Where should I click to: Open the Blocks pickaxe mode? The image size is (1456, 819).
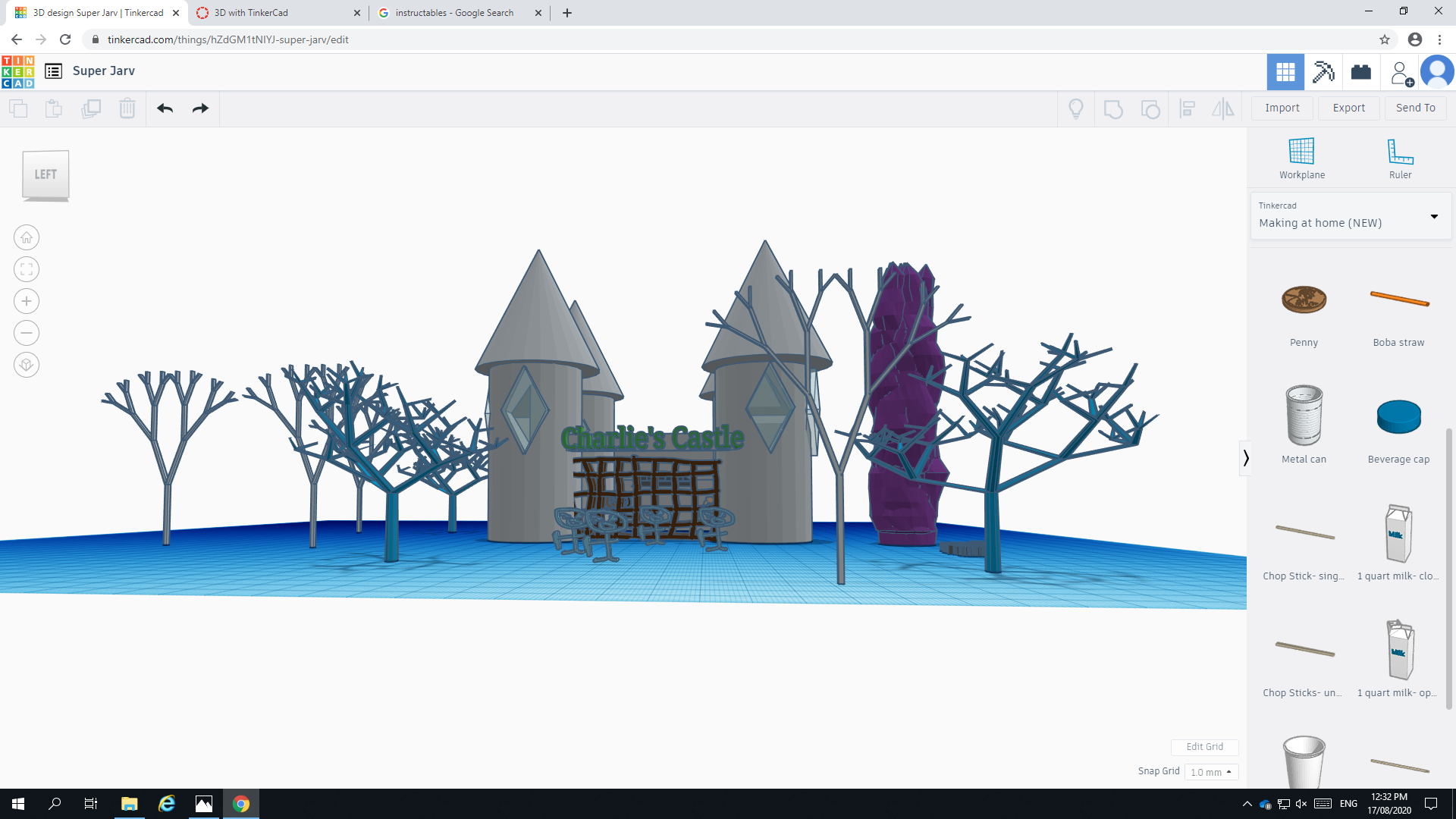pyautogui.click(x=1323, y=72)
